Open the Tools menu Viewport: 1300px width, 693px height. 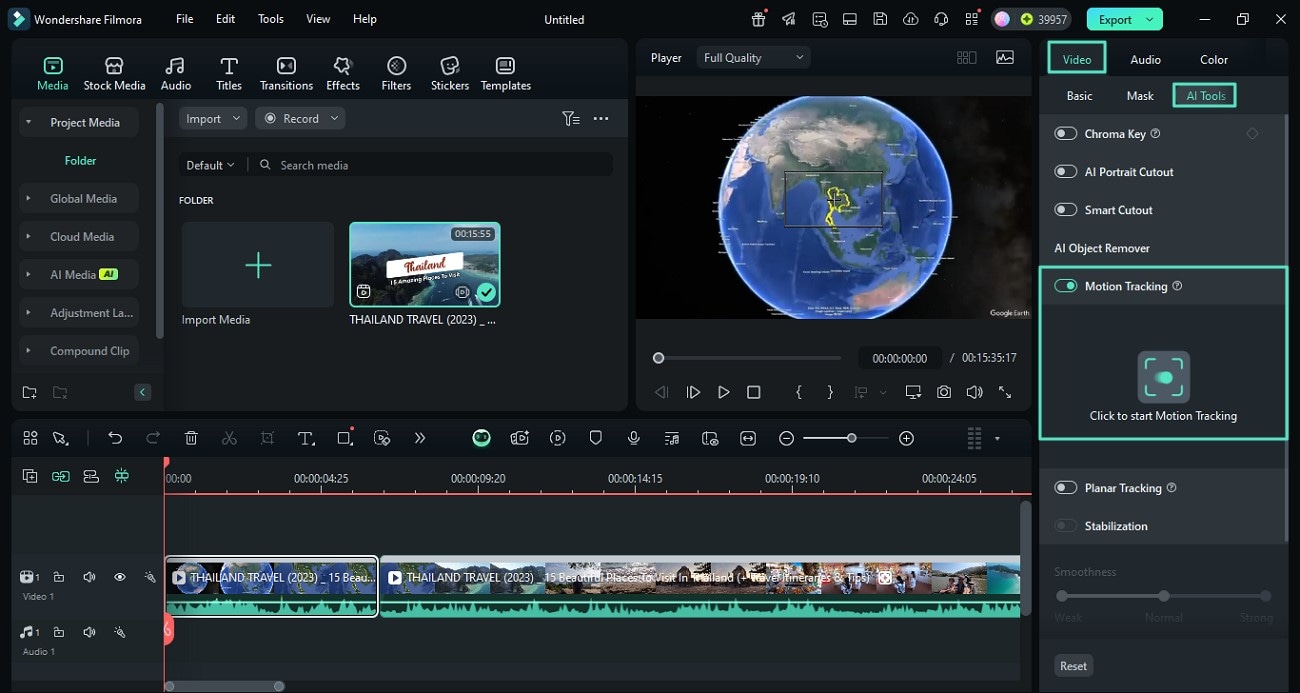(x=270, y=19)
